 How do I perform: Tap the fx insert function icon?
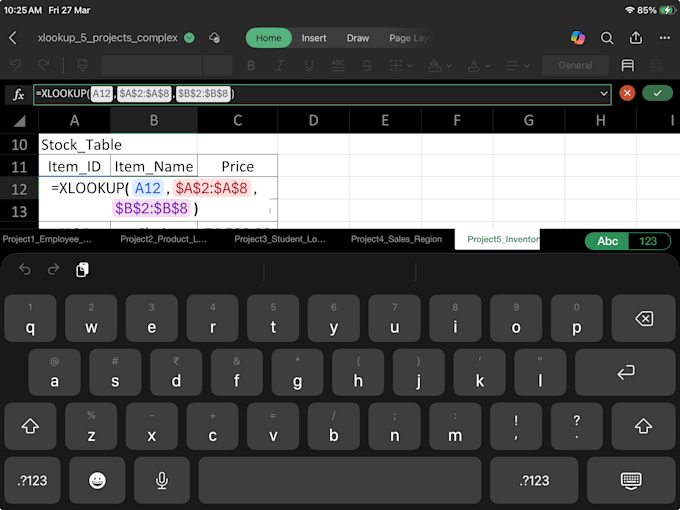(x=18, y=94)
